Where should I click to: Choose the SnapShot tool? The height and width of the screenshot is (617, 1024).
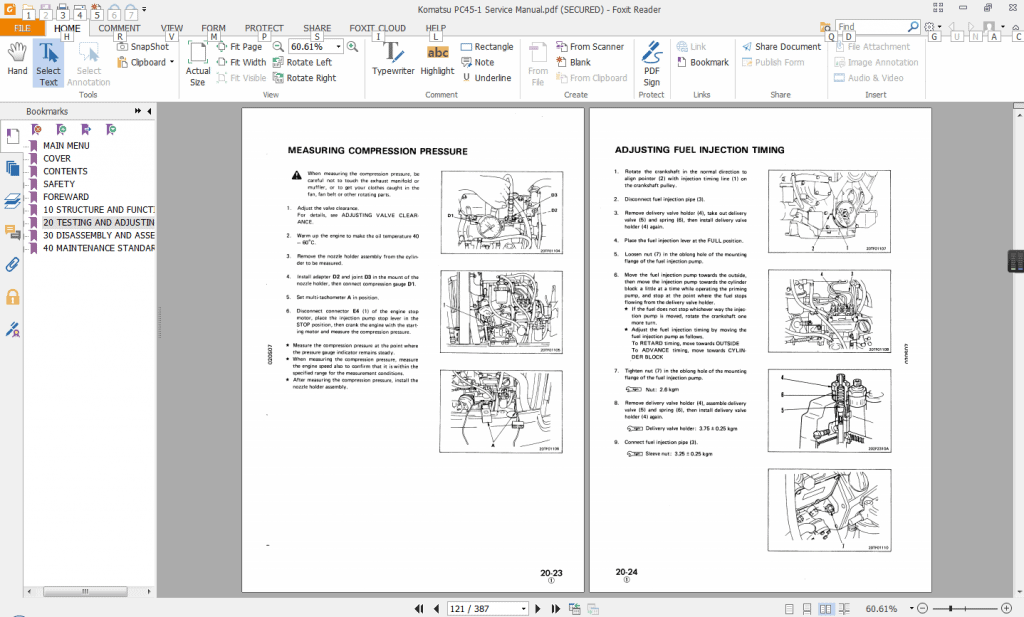(143, 46)
